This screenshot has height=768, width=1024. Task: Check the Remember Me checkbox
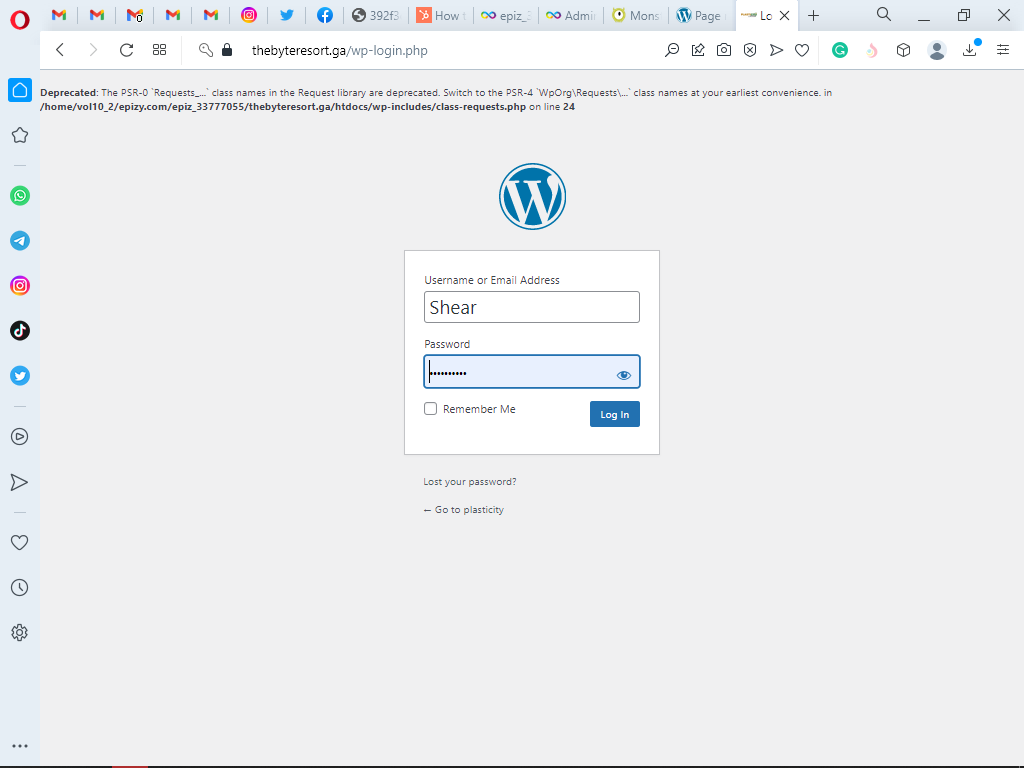[x=431, y=409]
